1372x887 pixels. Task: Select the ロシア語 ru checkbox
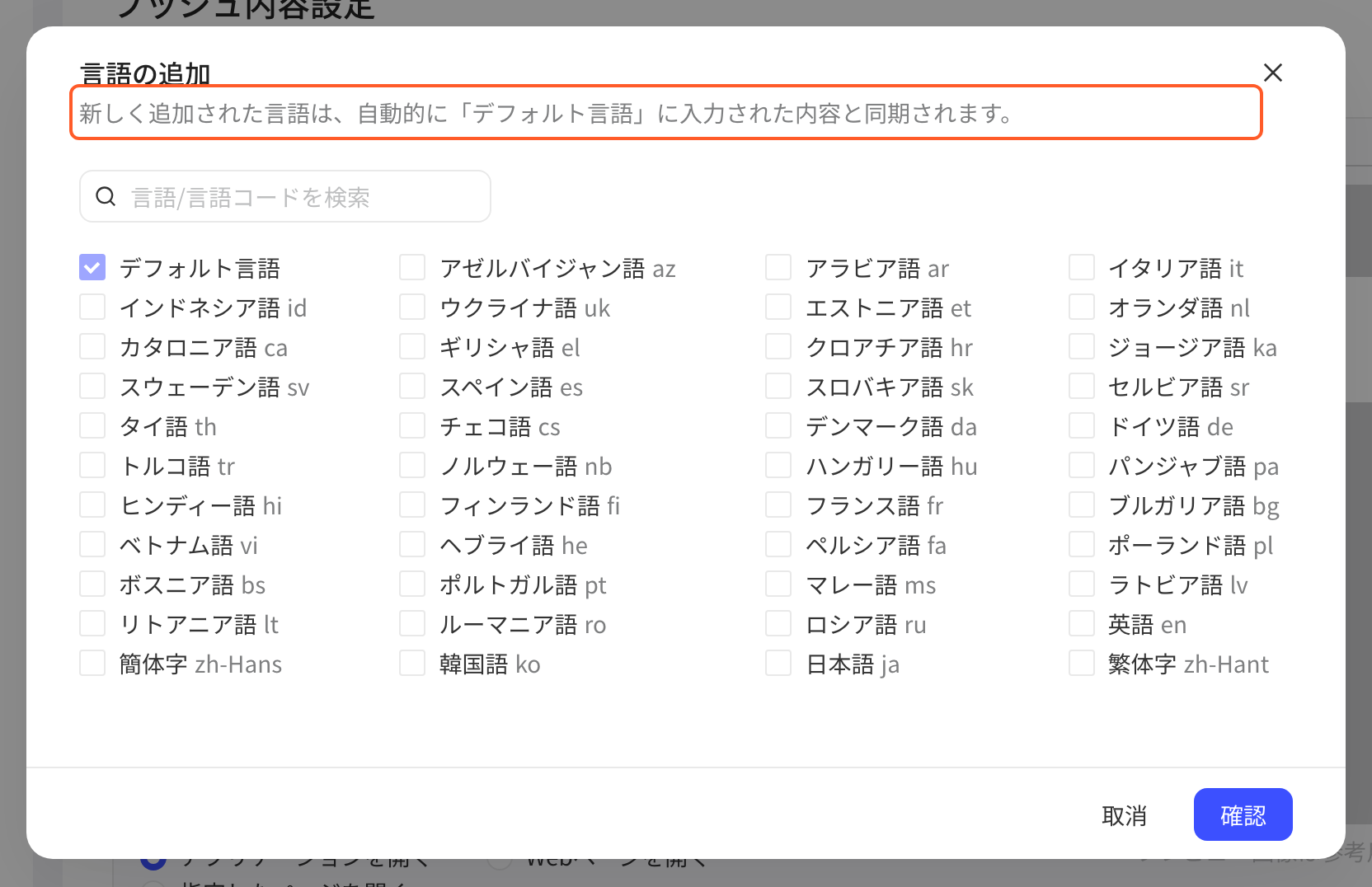[778, 623]
